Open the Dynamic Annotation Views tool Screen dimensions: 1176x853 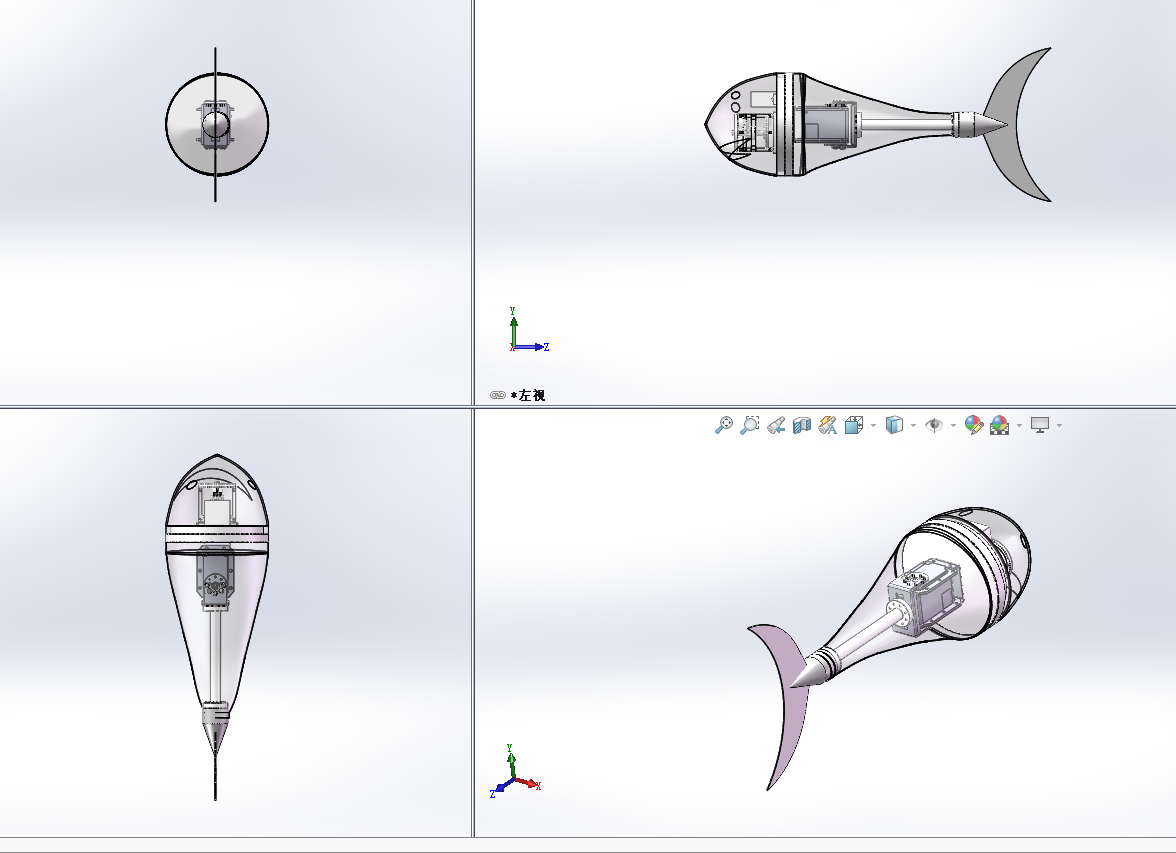point(827,425)
